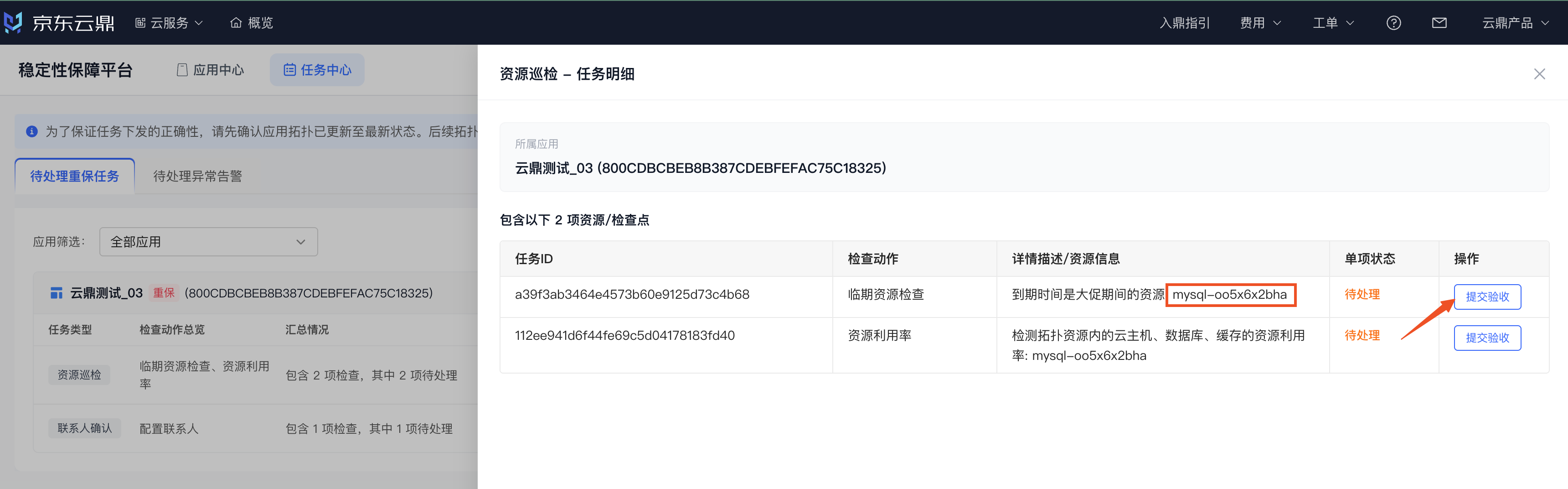Screen dimensions: 1568x489
Task: Click 待处理 status of 资源利用率 row
Action: pos(1362,336)
